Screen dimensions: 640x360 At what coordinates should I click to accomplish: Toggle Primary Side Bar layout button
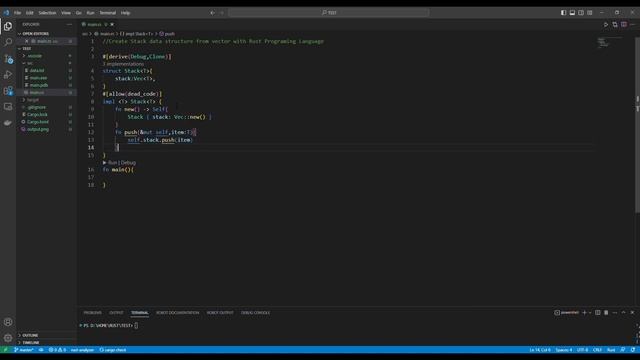[563, 13]
